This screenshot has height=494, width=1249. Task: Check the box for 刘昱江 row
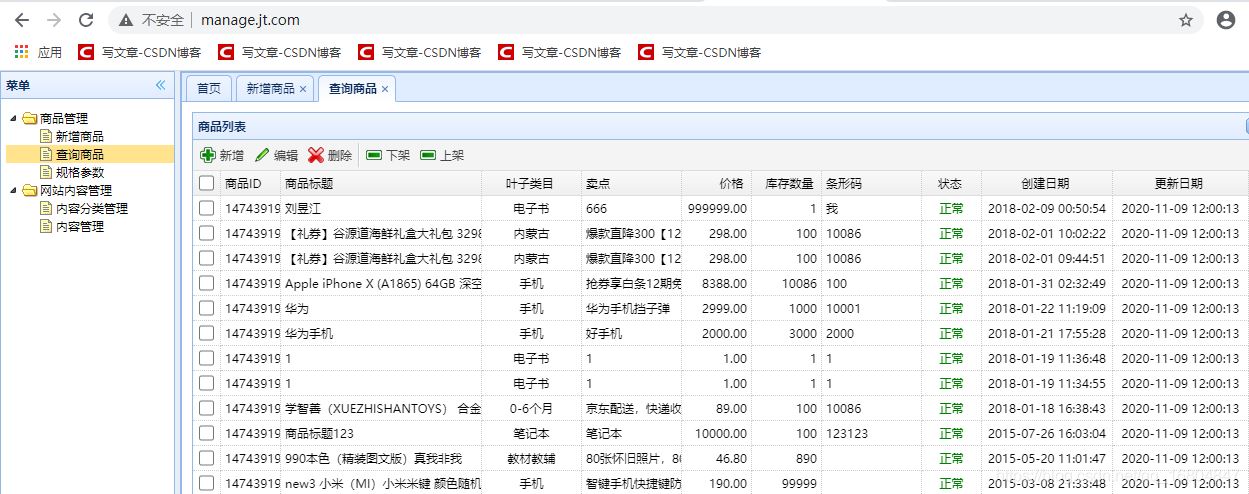[206, 208]
